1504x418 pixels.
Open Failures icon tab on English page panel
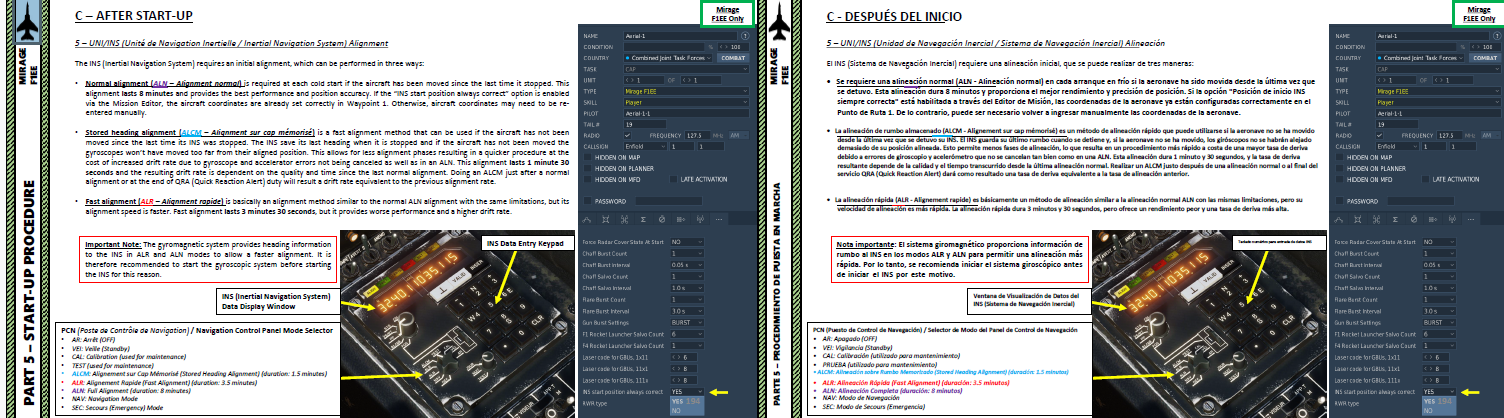point(660,219)
